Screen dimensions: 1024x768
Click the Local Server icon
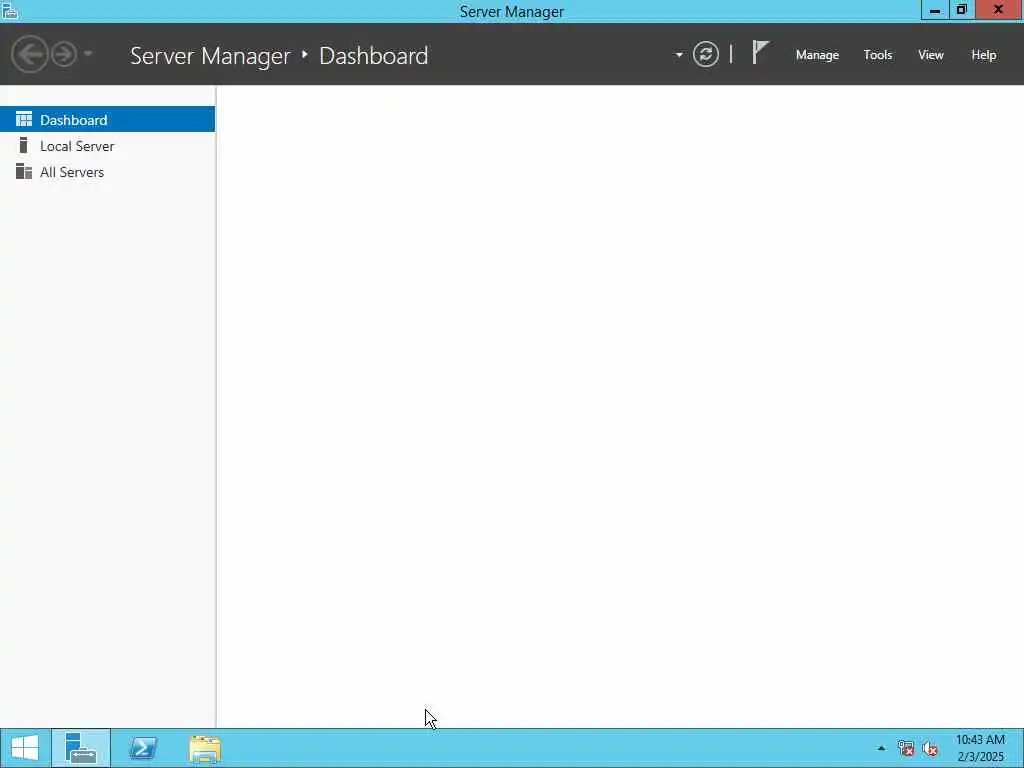(24, 145)
